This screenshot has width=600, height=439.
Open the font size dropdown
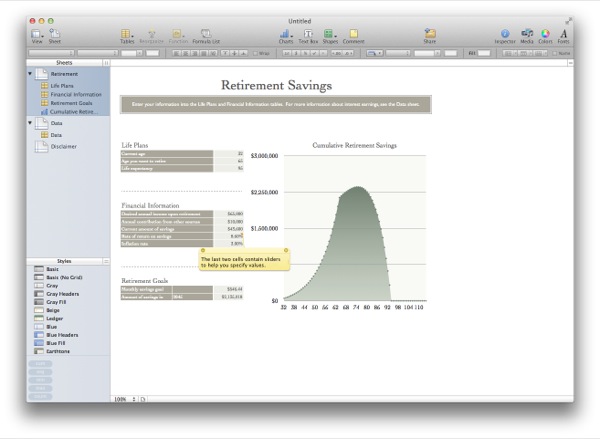[132, 53]
